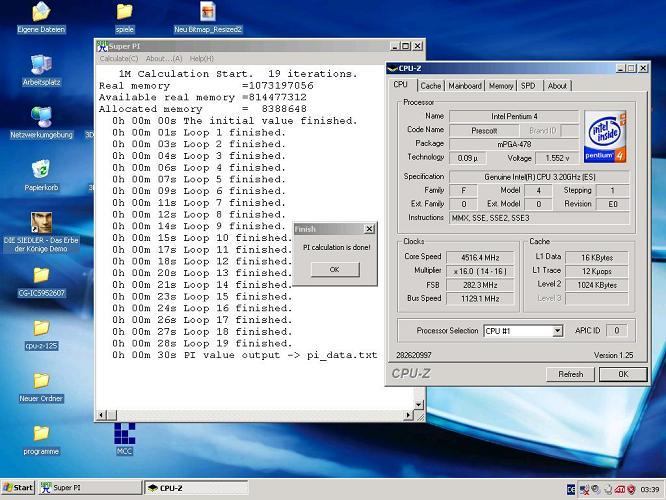The width and height of the screenshot is (666, 500).
Task: Open the Start menu
Action: pyautogui.click(x=18, y=488)
